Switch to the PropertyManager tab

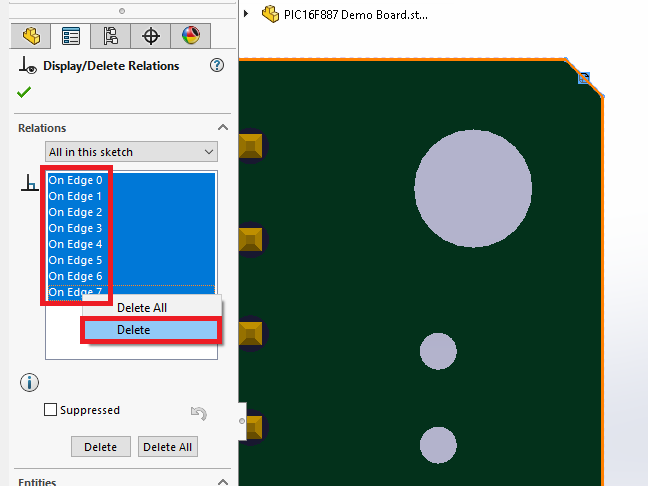coord(71,37)
